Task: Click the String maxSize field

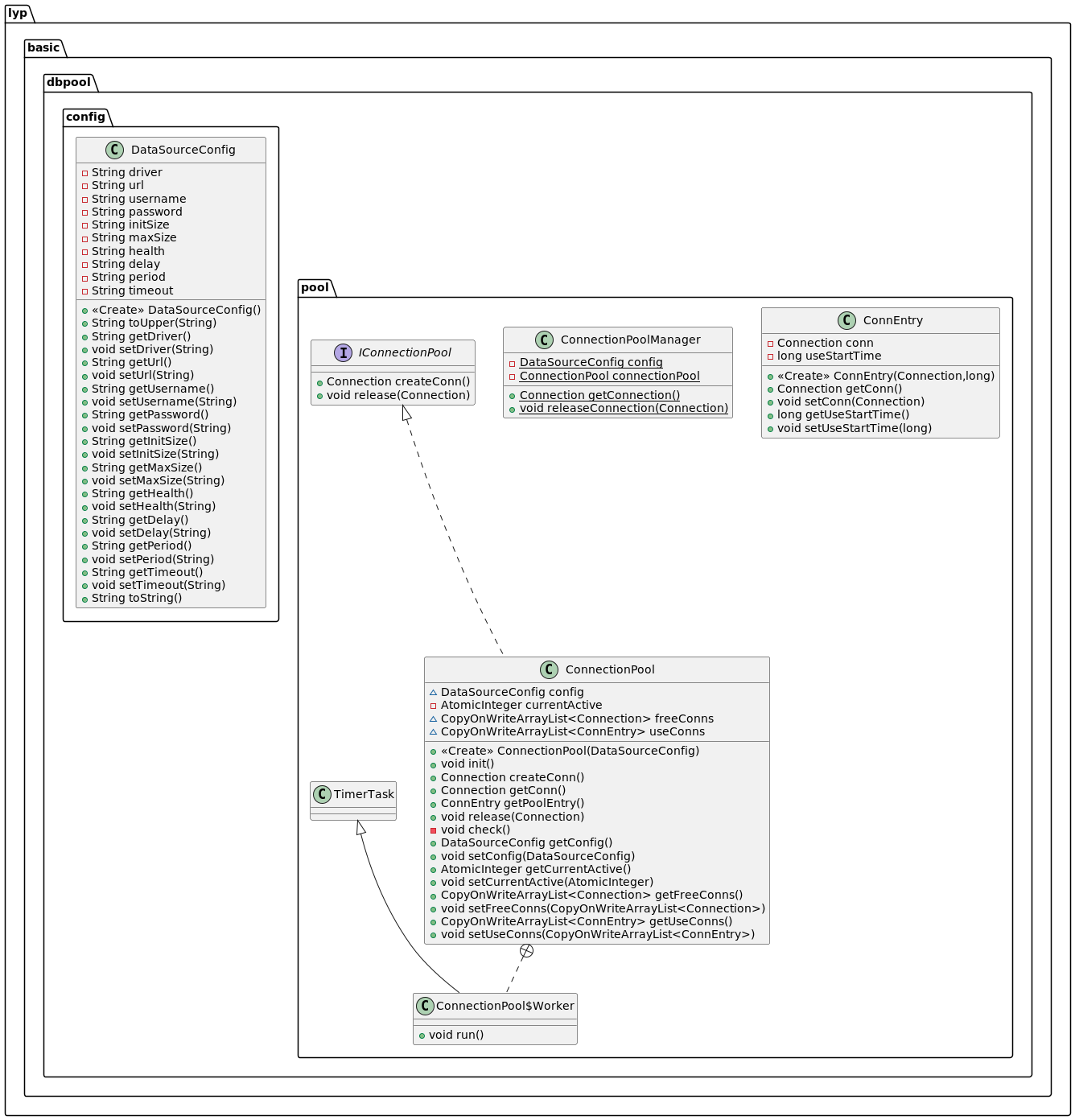Action: coord(134,238)
